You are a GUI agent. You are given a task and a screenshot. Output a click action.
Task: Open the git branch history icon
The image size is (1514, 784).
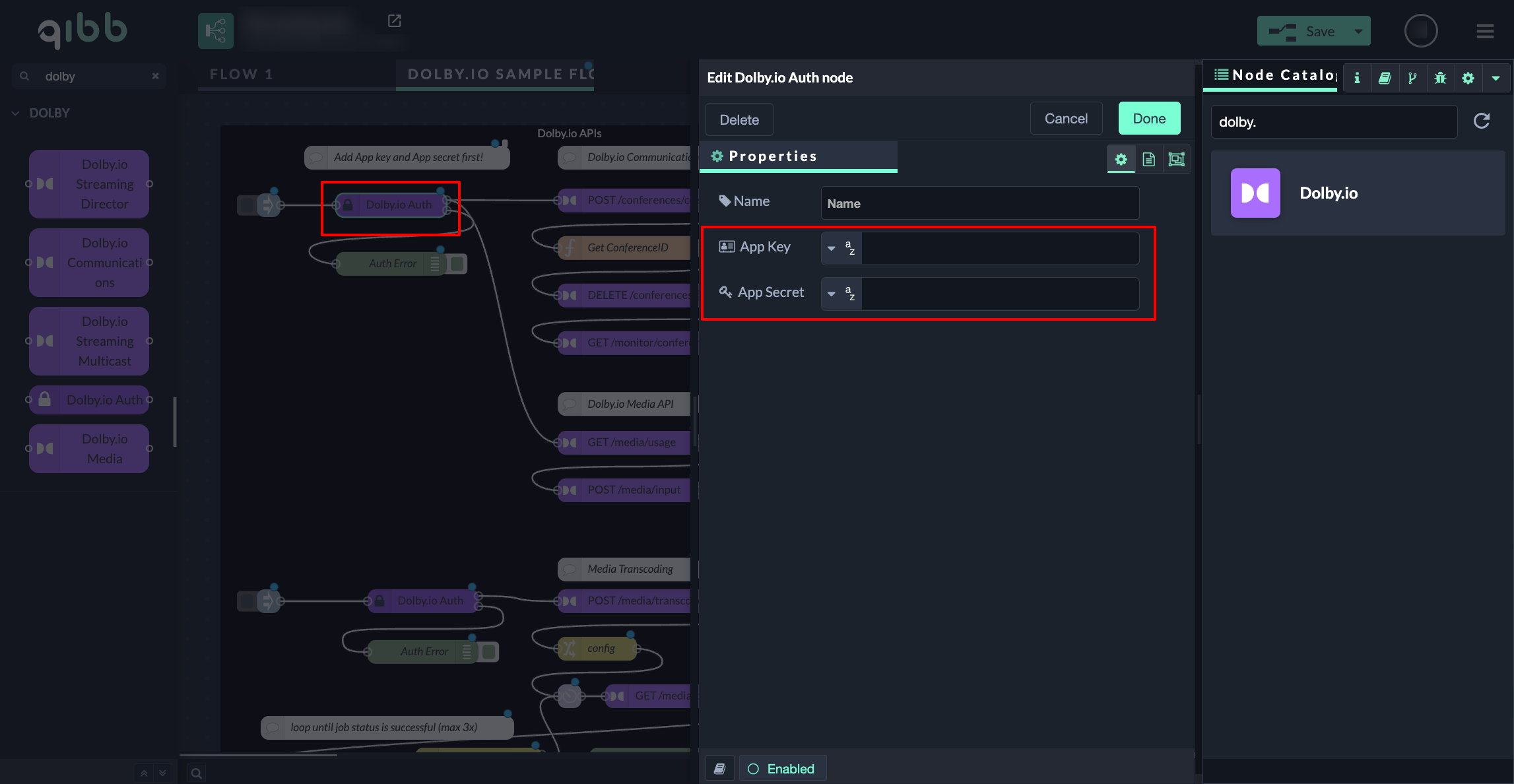tap(1412, 78)
